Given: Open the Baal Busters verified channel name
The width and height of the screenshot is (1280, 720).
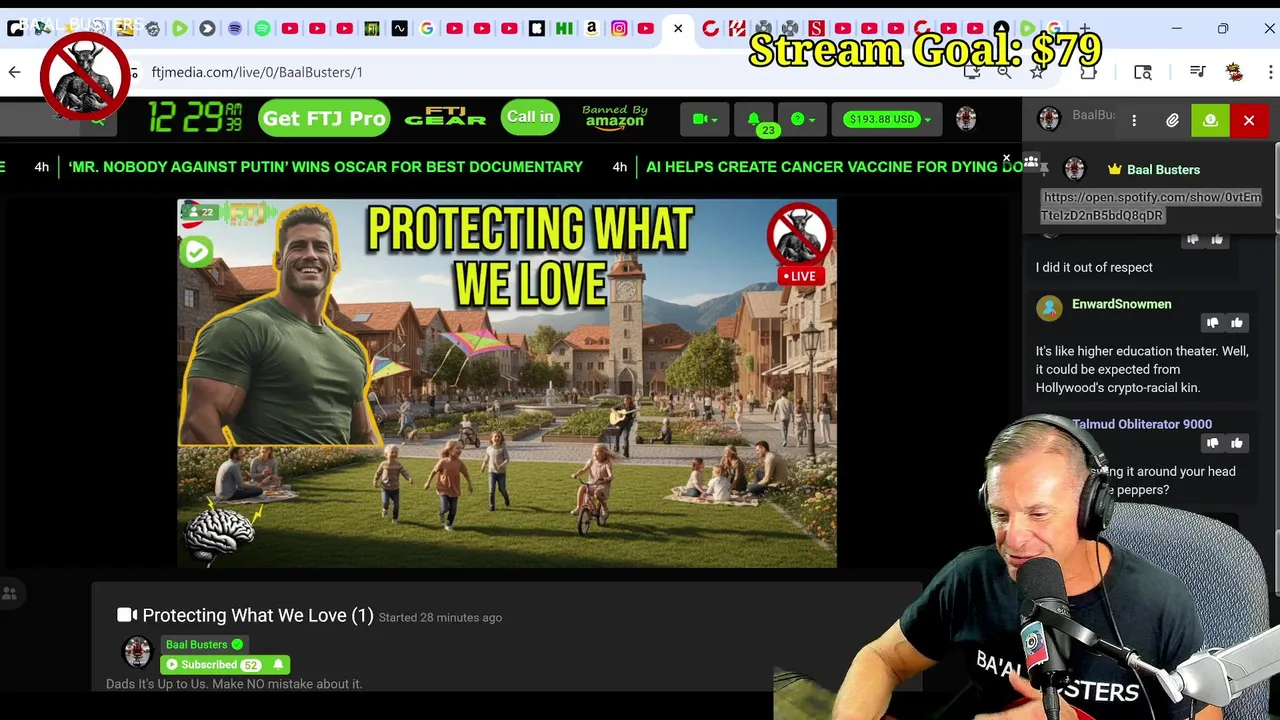Looking at the screenshot, I should click(x=204, y=644).
